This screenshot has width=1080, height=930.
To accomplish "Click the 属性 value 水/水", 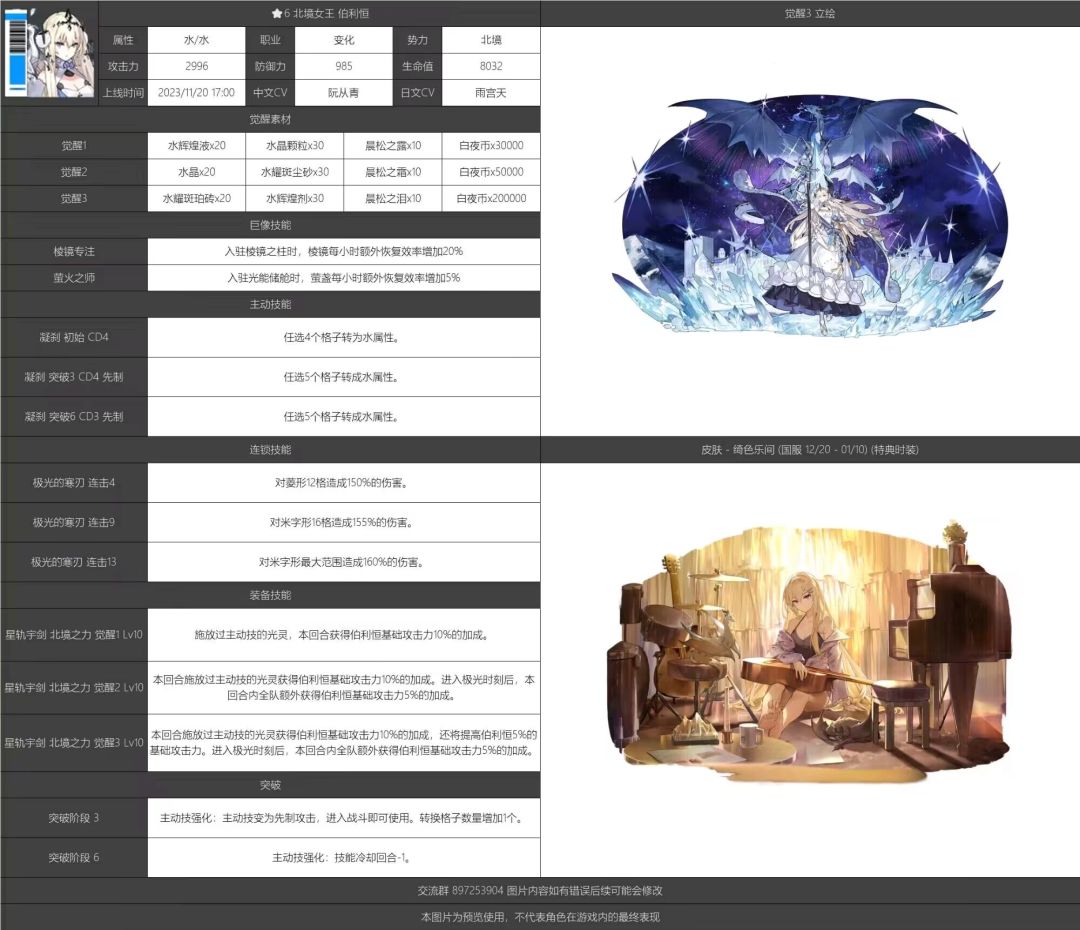I will [x=196, y=40].
